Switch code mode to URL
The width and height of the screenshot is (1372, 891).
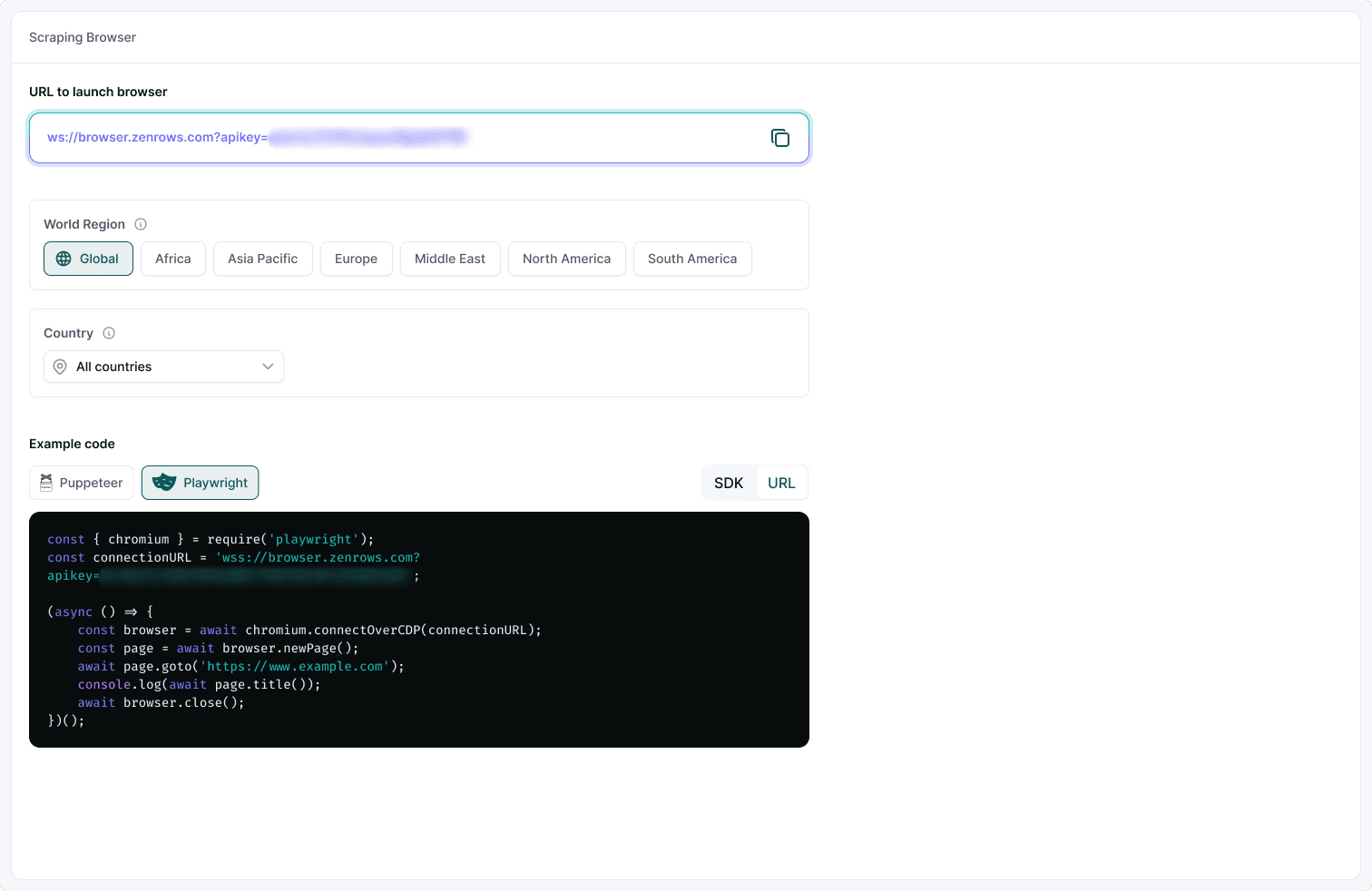[x=781, y=483]
